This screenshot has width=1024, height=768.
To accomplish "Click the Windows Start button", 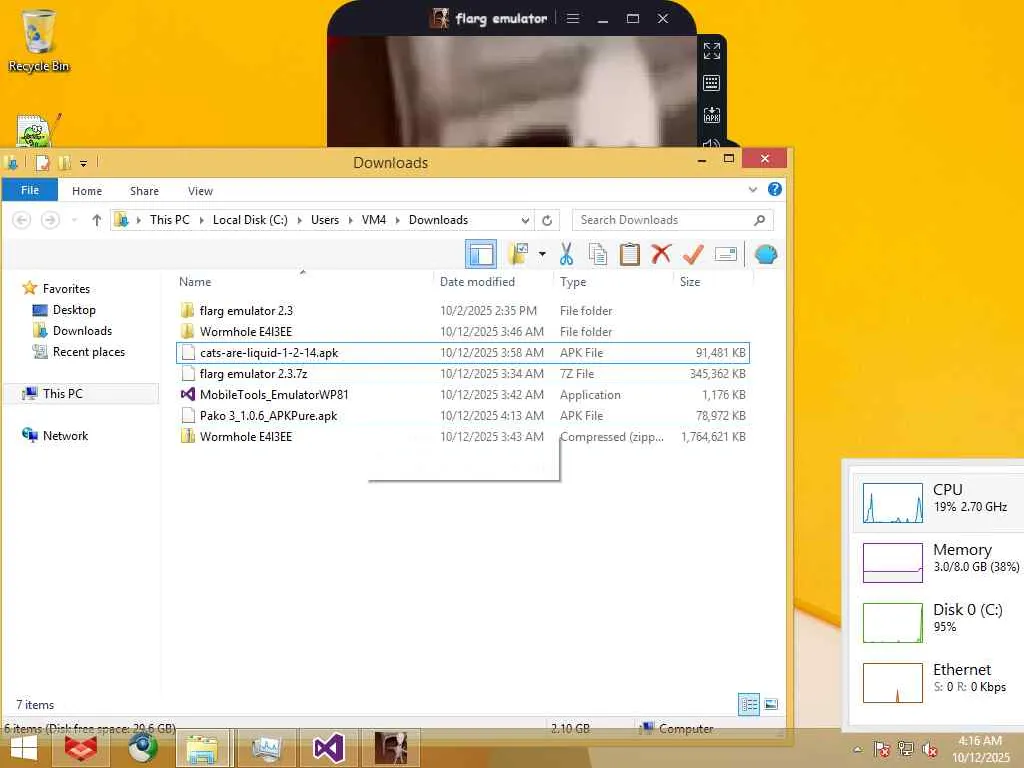I will pyautogui.click(x=24, y=748).
